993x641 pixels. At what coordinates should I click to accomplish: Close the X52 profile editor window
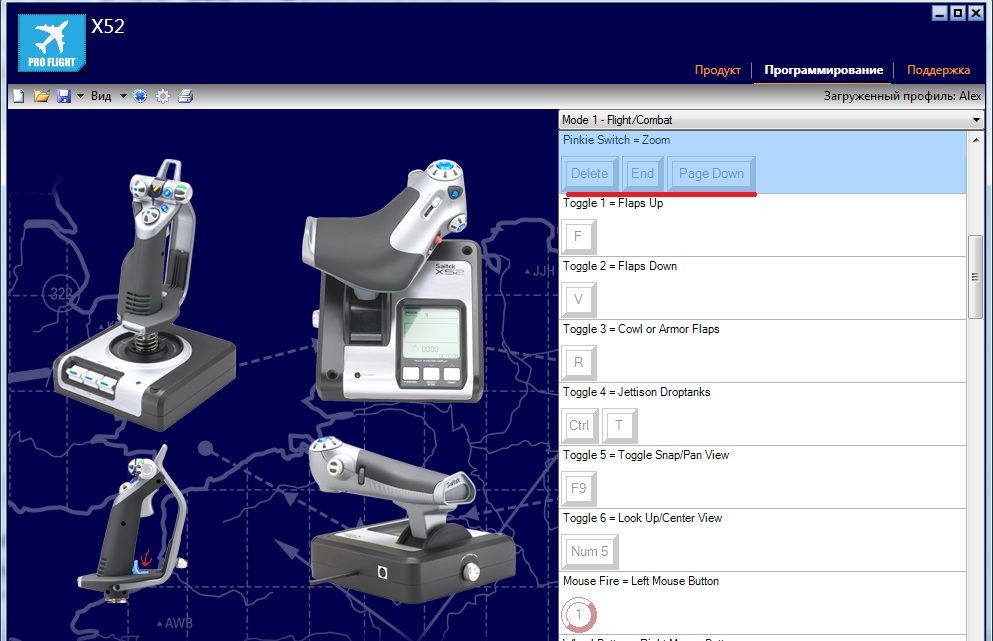976,13
